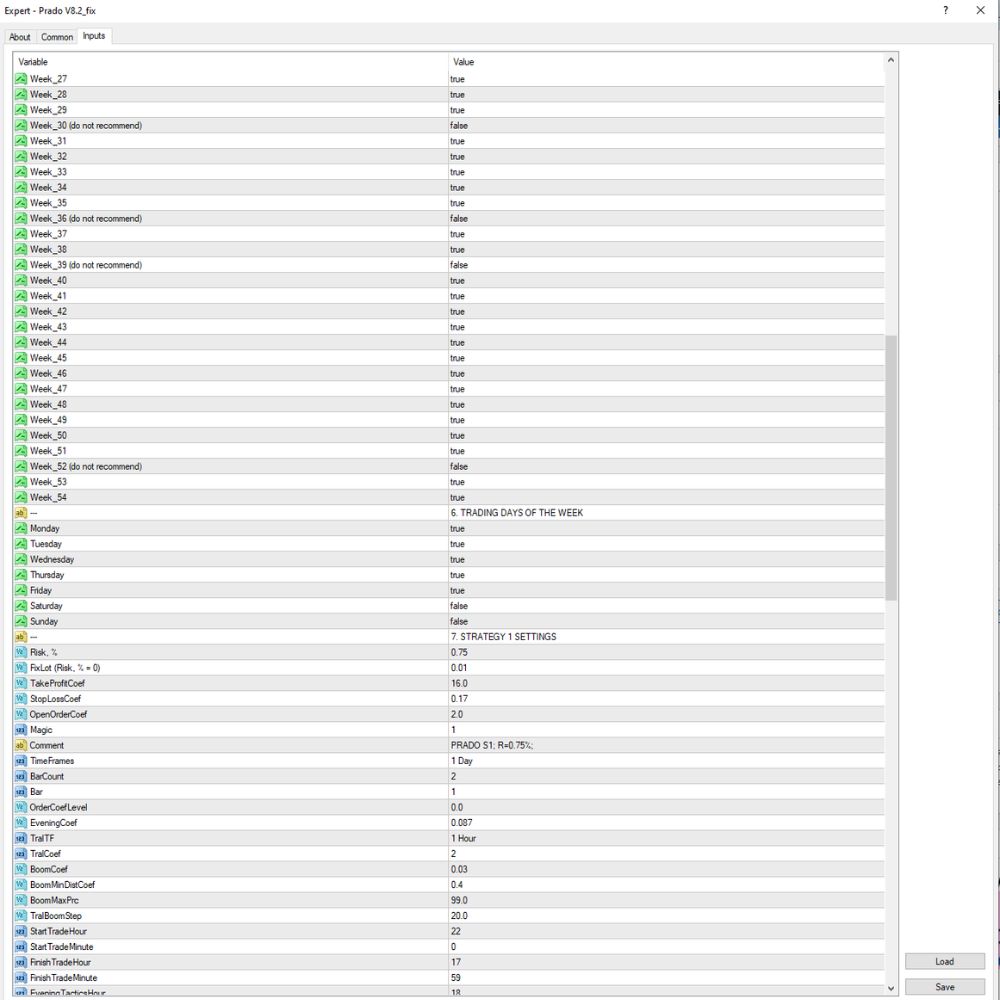Viewport: 1000px width, 1000px height.
Task: Click the Saturday boolean variable icon
Action: (x=20, y=606)
